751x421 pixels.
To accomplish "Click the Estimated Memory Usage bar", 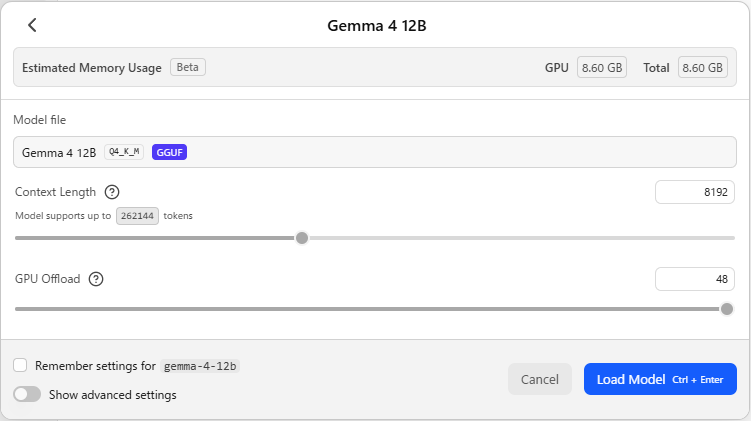I will pos(375,67).
